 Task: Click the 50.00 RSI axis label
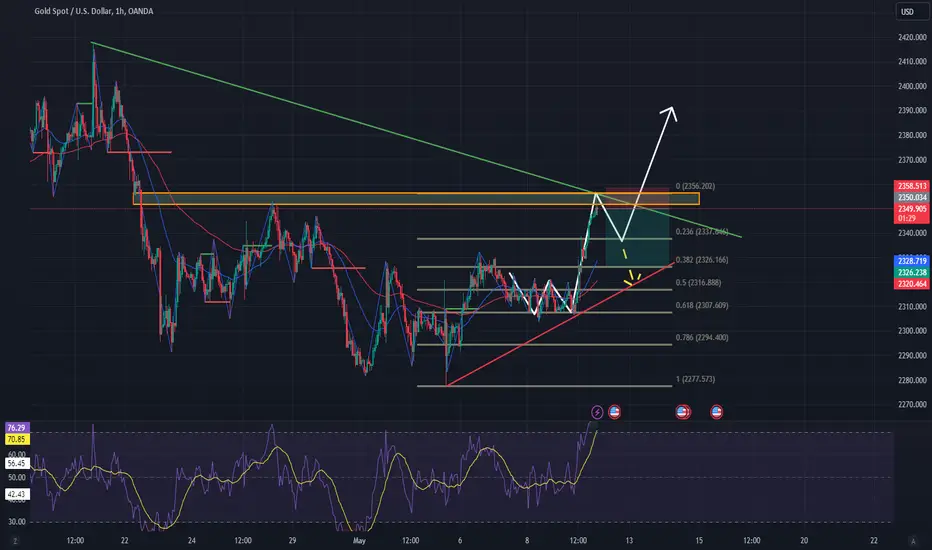[17, 477]
